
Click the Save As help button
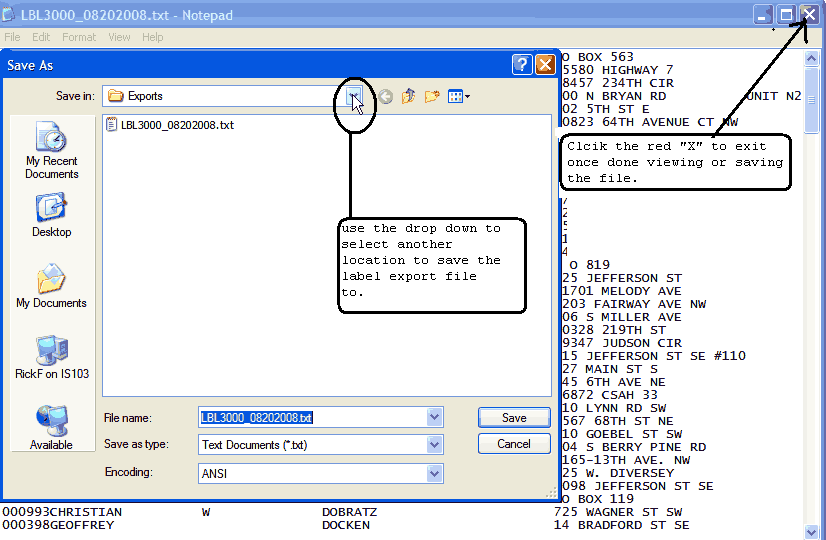coord(522,65)
